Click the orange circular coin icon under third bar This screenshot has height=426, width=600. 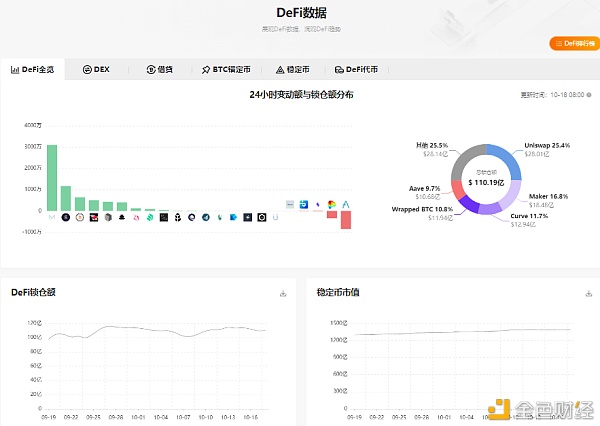[80, 217]
